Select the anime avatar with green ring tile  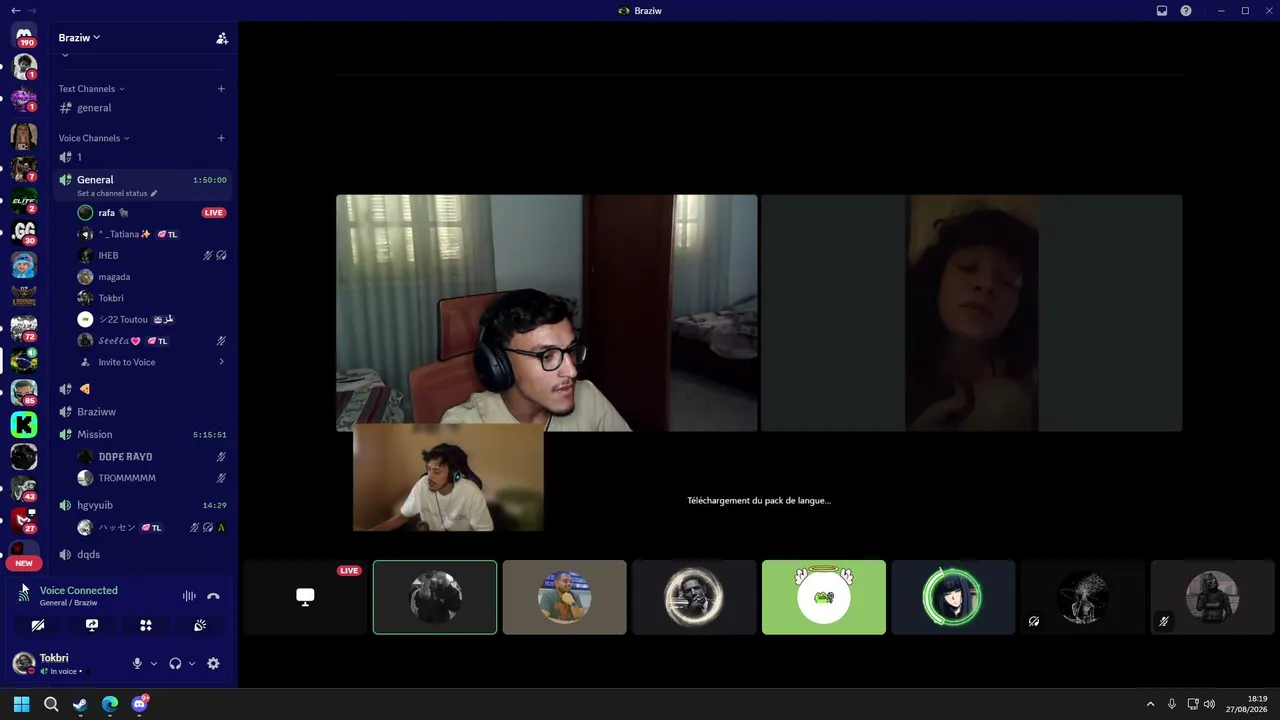click(953, 597)
